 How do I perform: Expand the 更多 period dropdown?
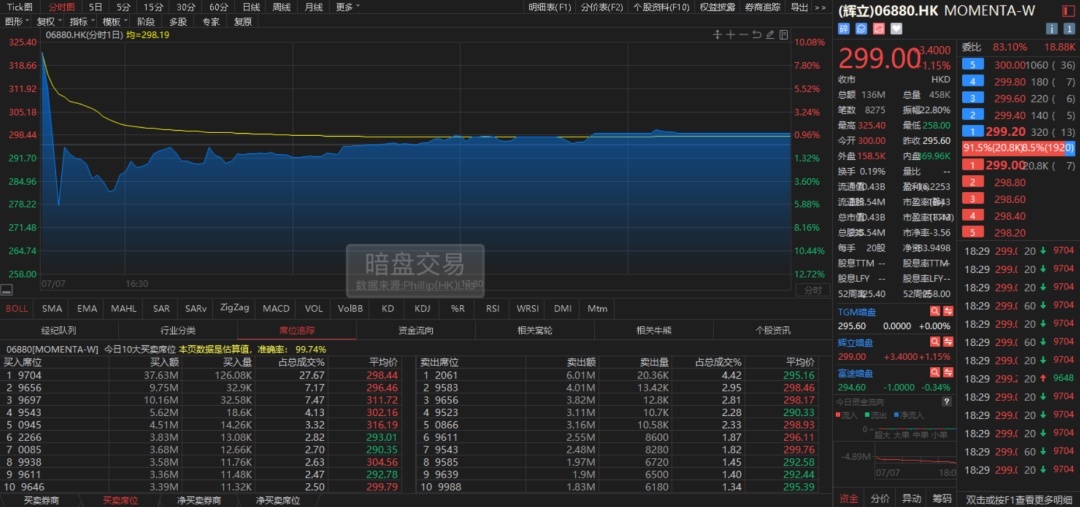coord(348,7)
